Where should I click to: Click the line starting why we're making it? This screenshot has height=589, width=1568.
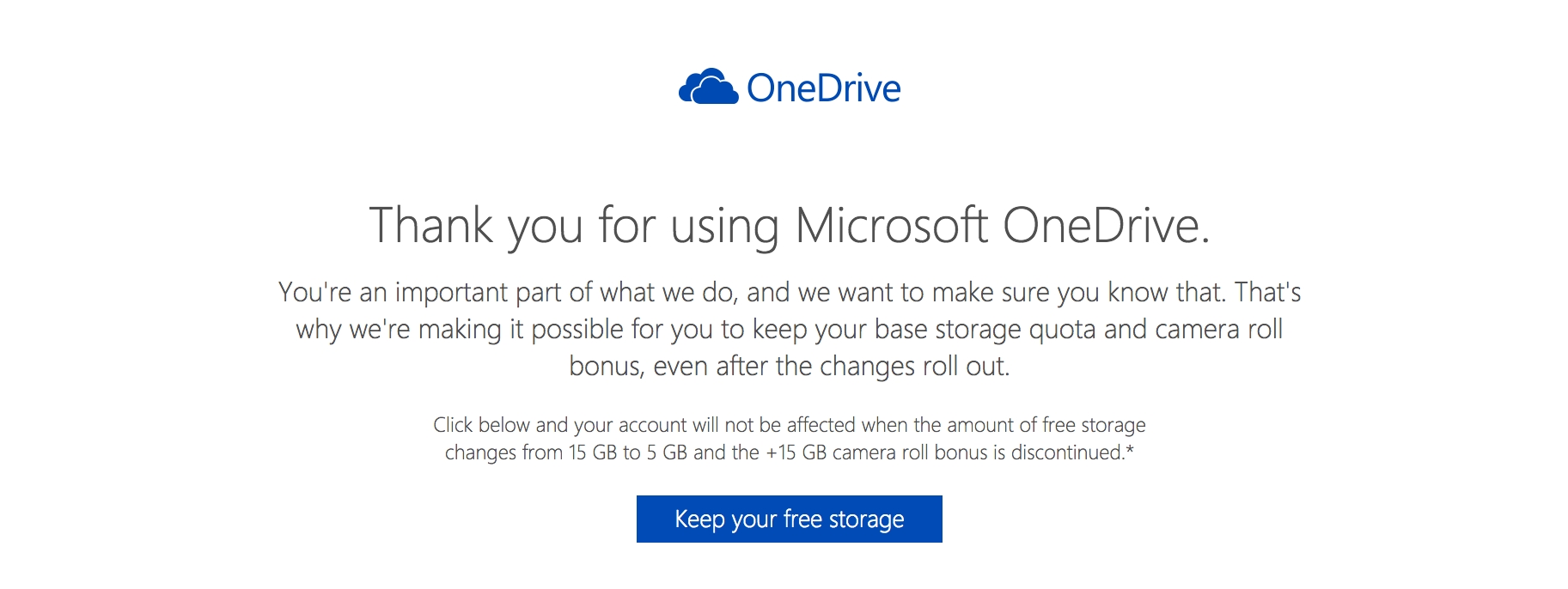click(x=790, y=329)
